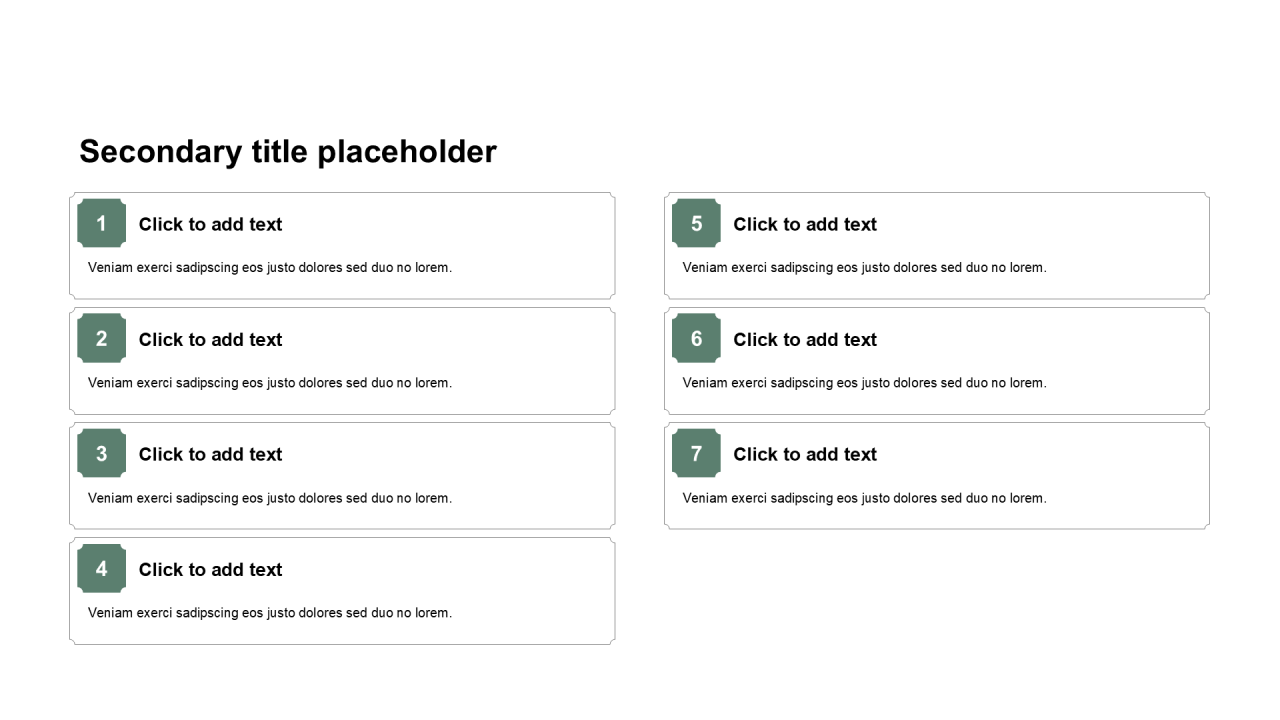
Task: Click the green number 5 badge
Action: (x=696, y=223)
